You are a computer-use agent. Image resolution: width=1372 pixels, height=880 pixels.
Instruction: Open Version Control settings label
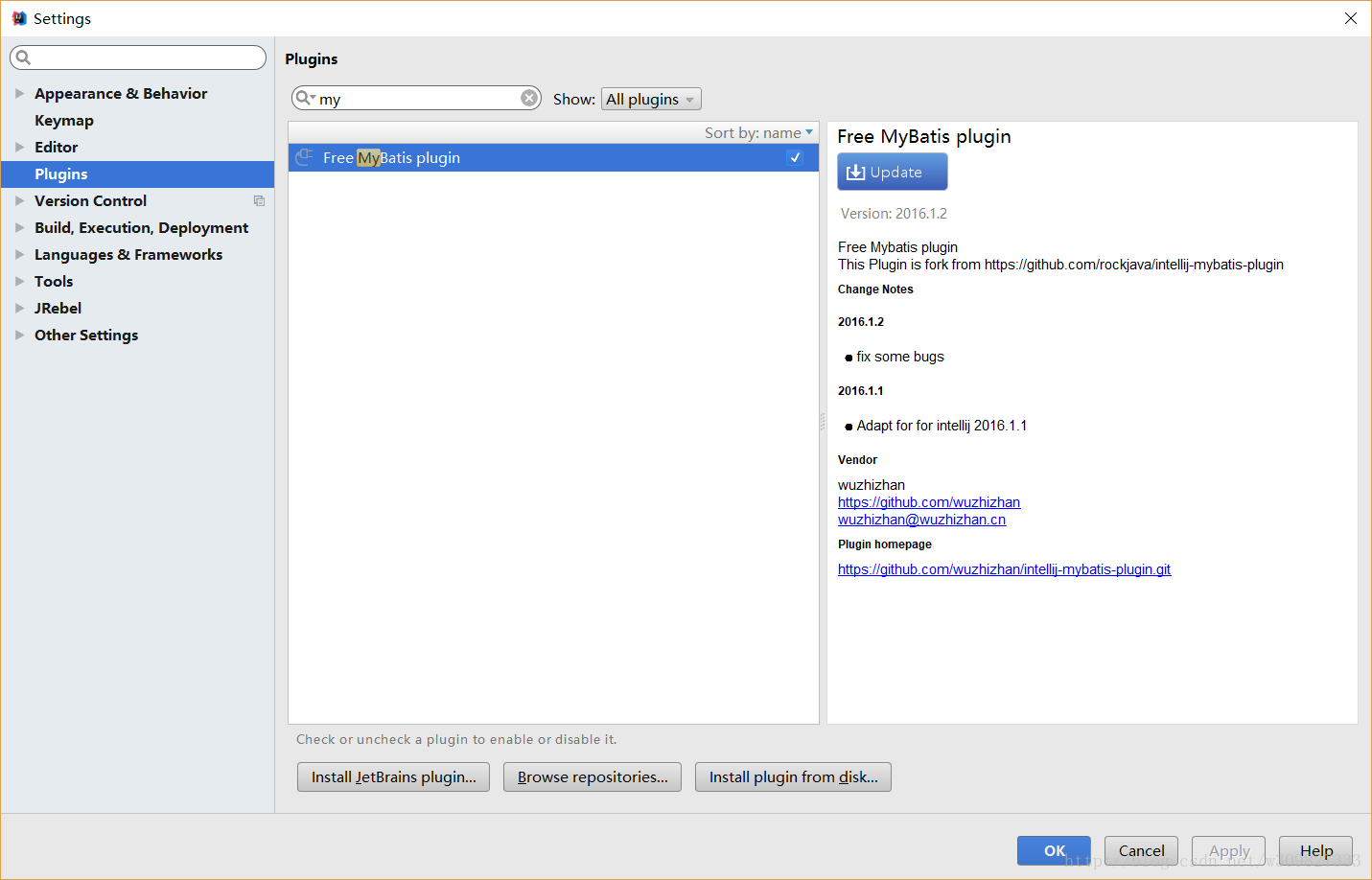[x=90, y=200]
